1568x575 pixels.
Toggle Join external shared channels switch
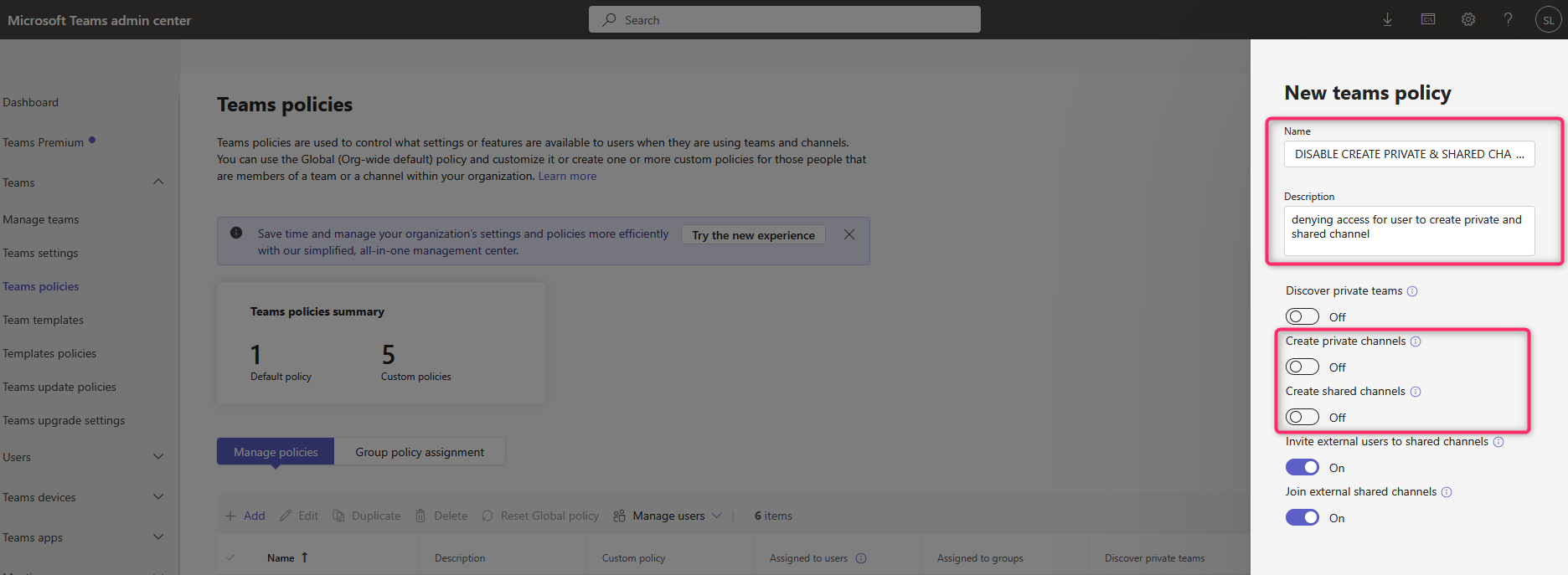[x=1302, y=517]
